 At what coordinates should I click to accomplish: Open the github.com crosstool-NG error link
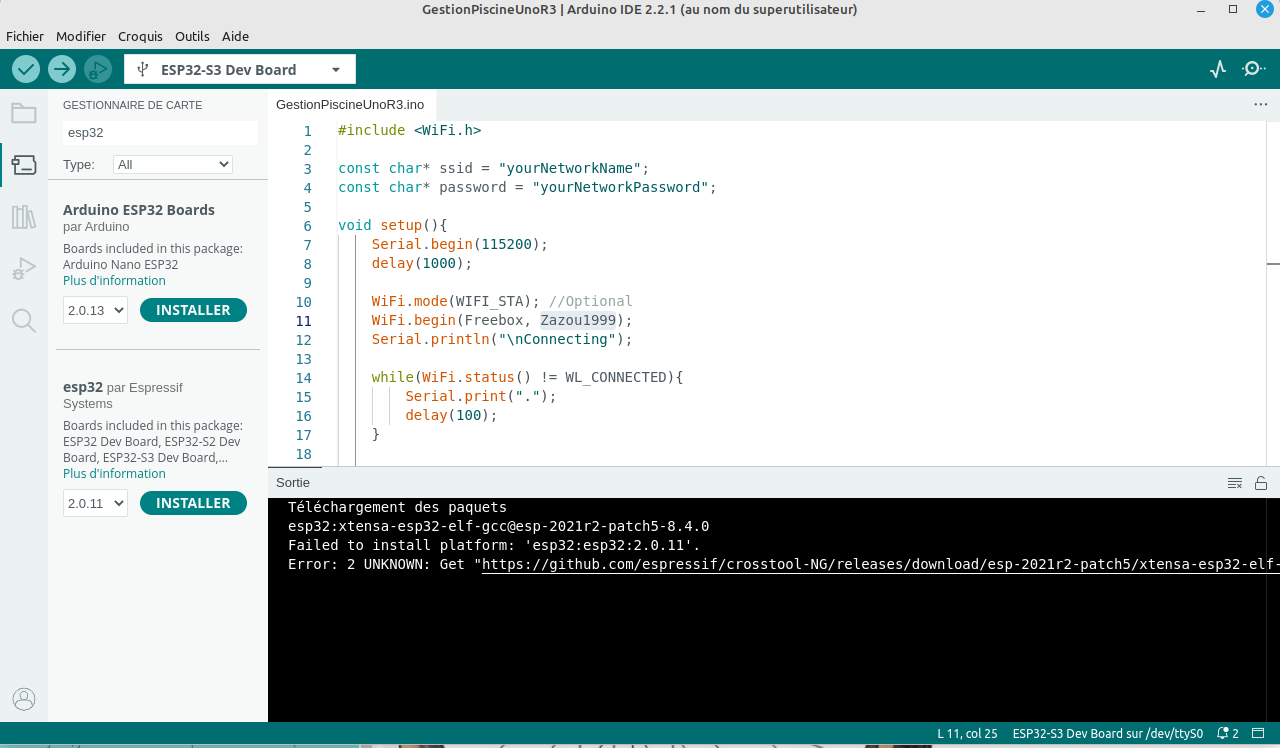click(880, 564)
